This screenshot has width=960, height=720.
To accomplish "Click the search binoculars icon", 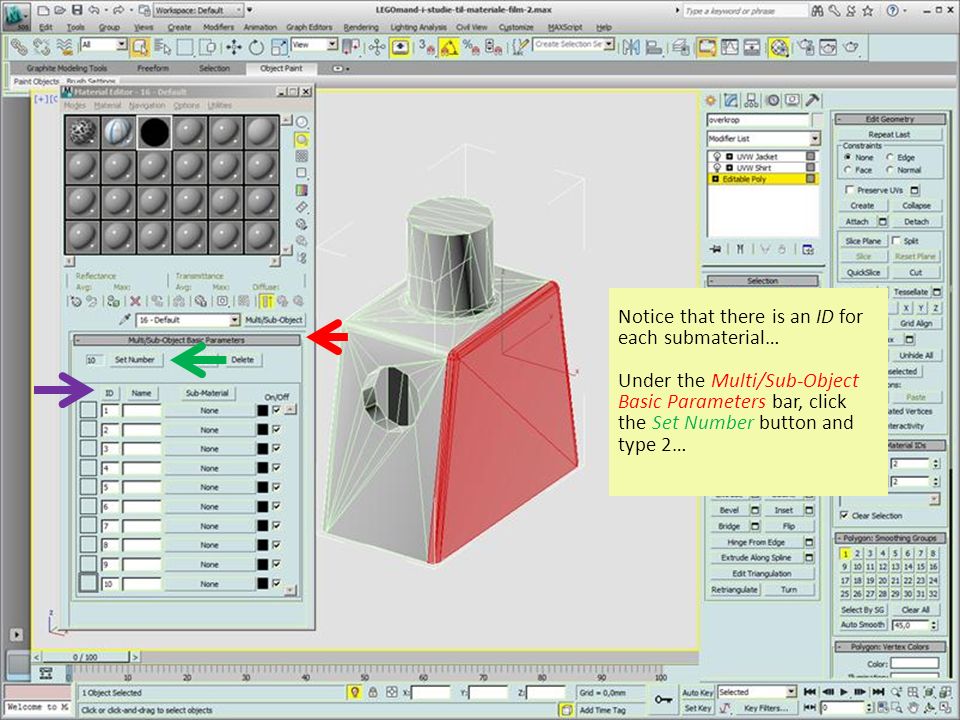I will [x=817, y=10].
